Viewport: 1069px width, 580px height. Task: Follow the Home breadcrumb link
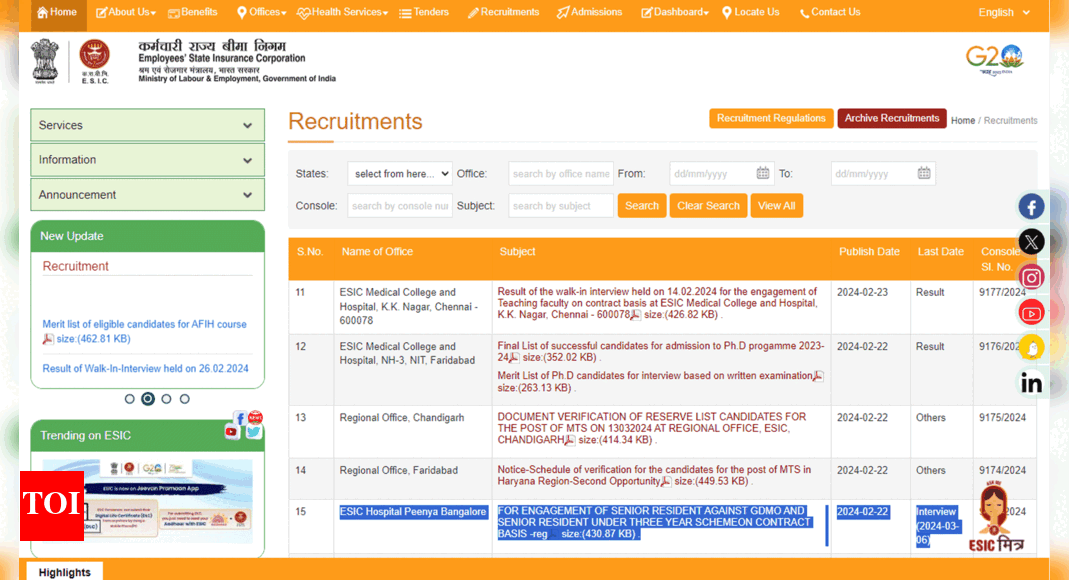click(x=963, y=121)
